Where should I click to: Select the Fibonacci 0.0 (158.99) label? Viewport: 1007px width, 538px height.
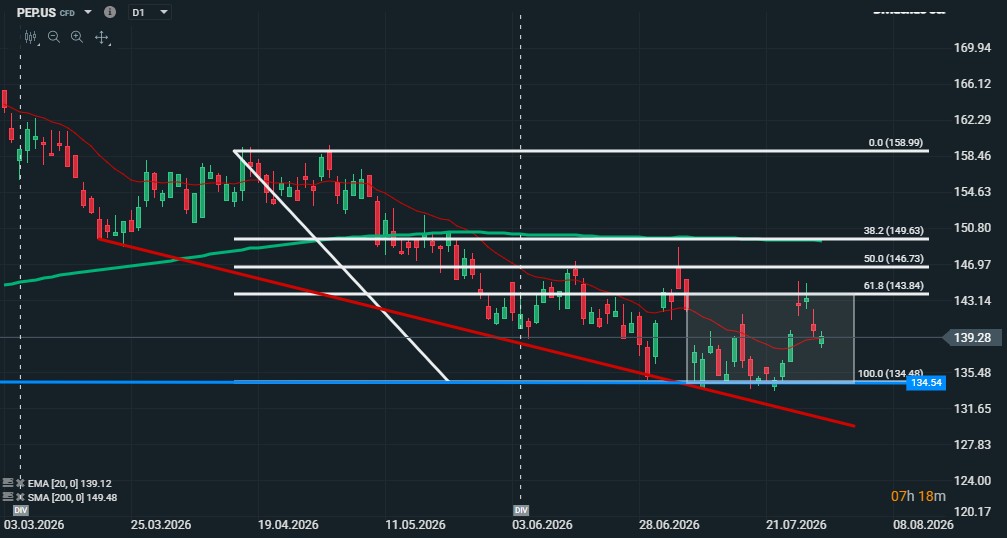pyautogui.click(x=895, y=143)
